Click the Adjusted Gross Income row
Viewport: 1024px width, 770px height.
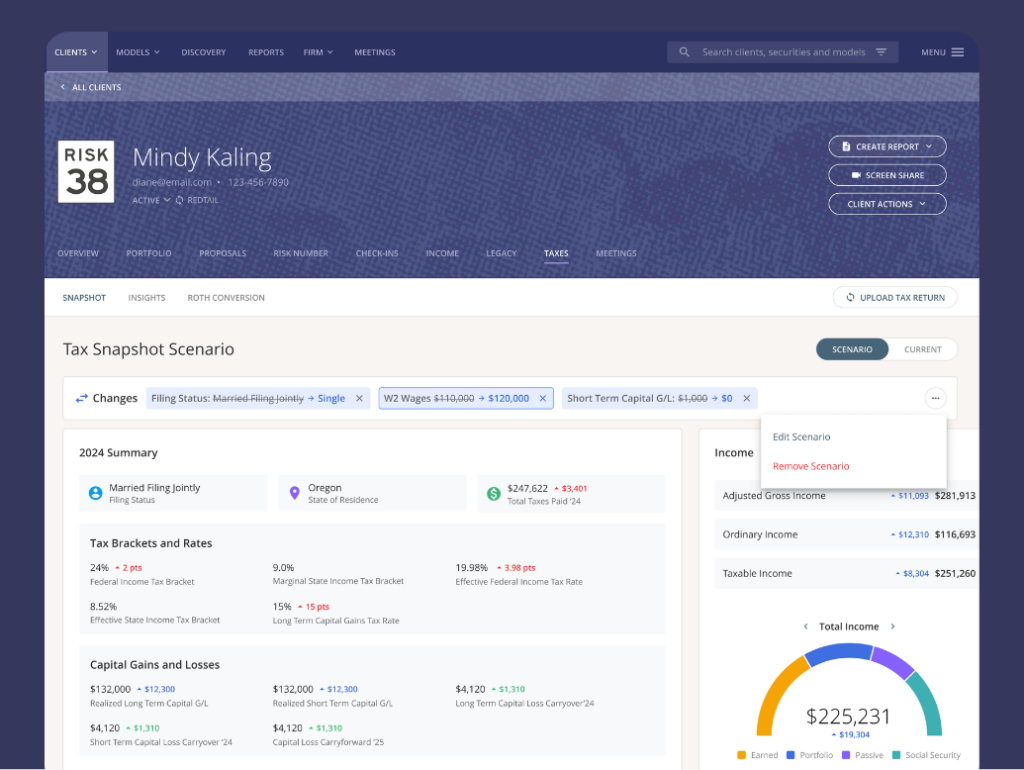(846, 496)
